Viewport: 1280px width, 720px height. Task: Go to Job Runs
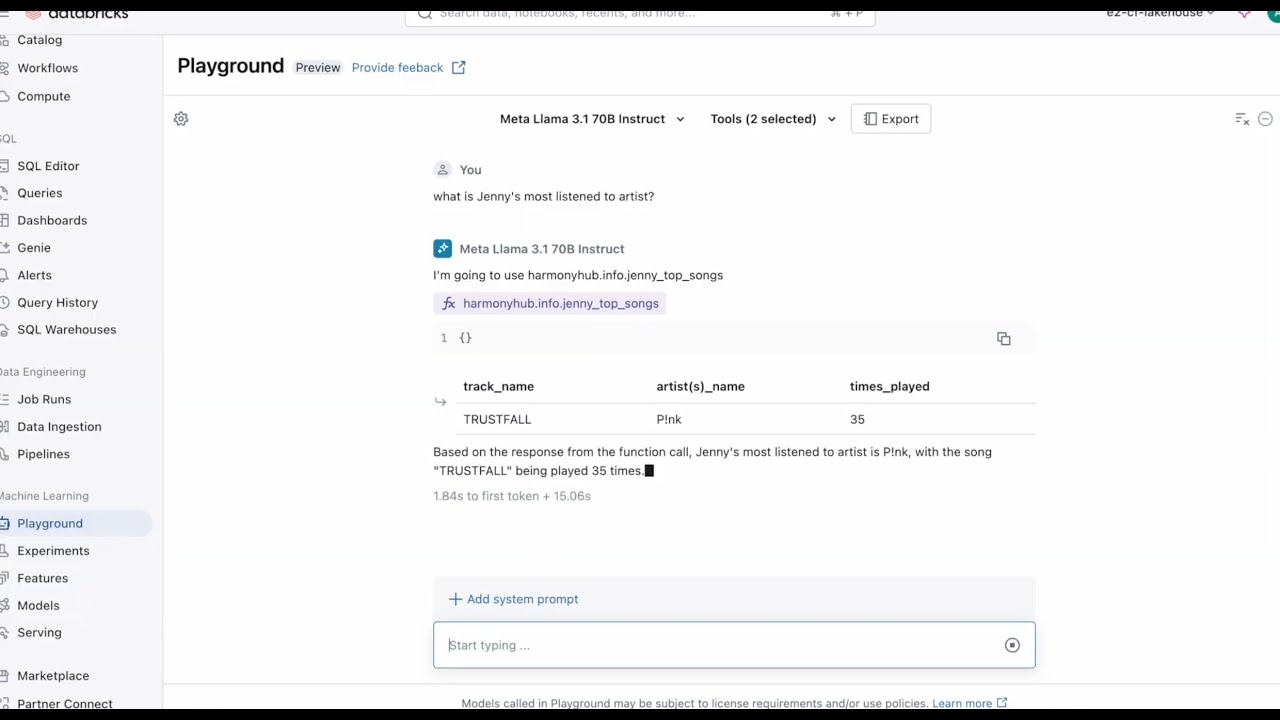(44, 399)
